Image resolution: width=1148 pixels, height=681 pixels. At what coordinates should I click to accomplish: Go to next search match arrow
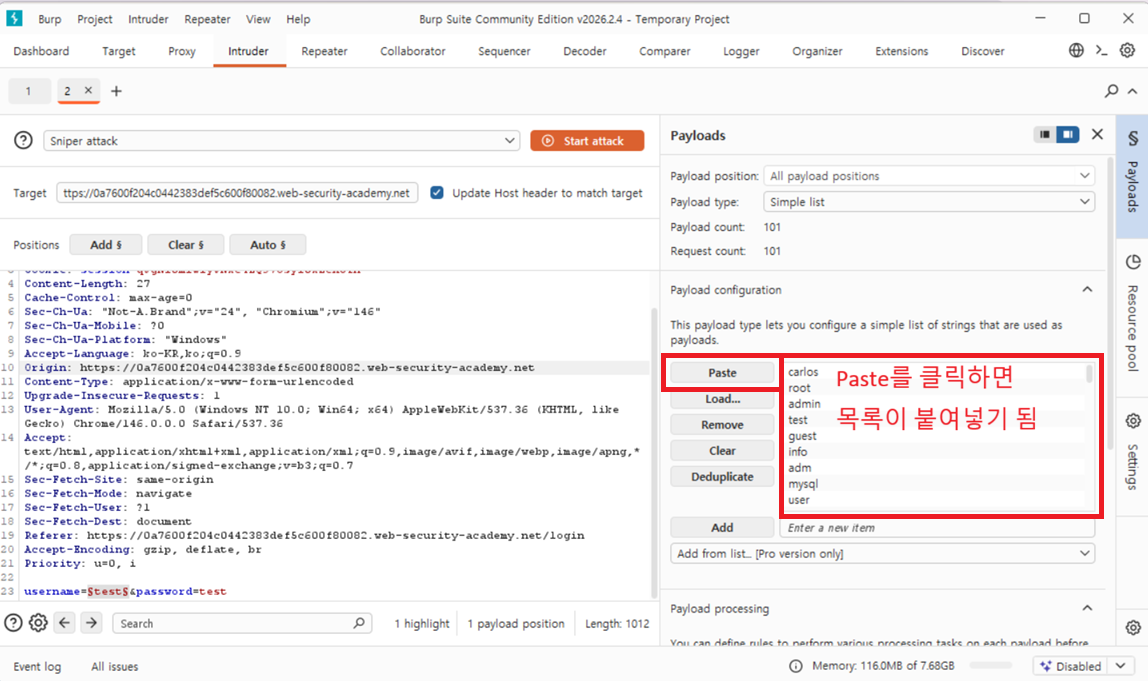tap(91, 623)
